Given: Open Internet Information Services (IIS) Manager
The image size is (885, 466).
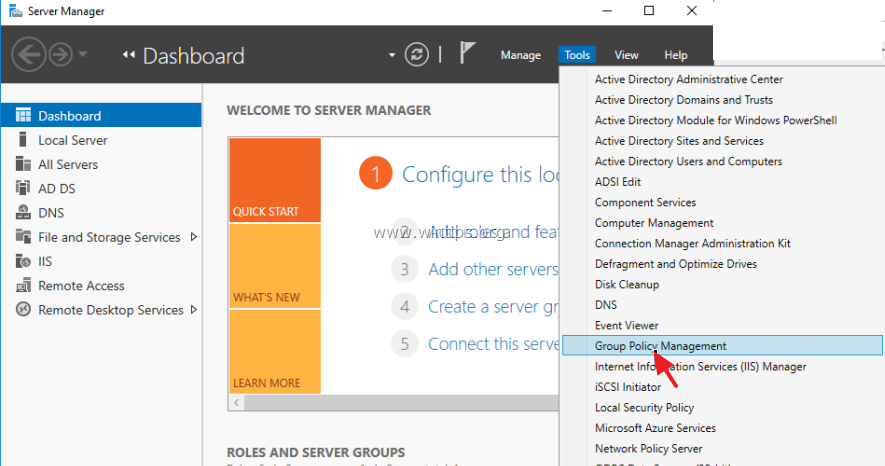Looking at the screenshot, I should pos(700,367).
